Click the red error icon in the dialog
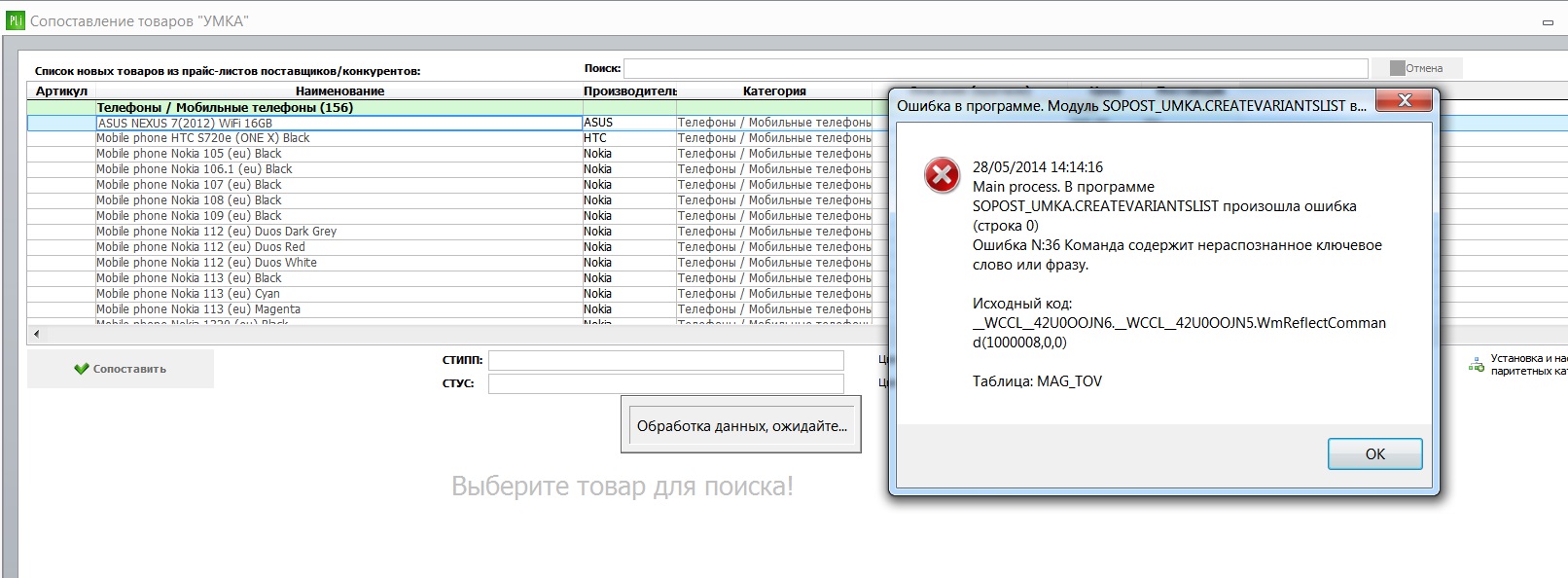Screen dimensions: 1568x578 click(x=942, y=176)
